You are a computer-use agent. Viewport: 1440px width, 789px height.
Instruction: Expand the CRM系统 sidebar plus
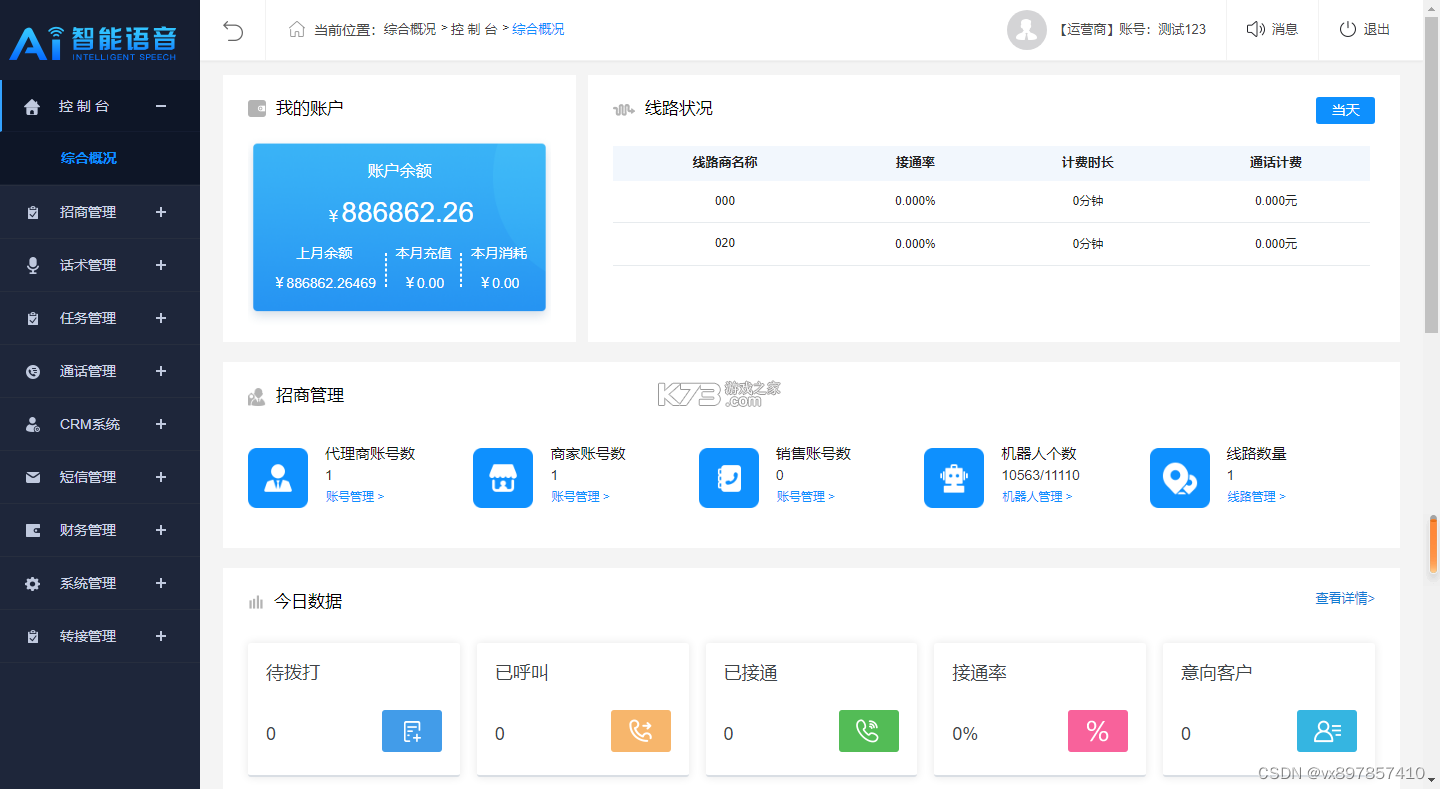coord(161,424)
